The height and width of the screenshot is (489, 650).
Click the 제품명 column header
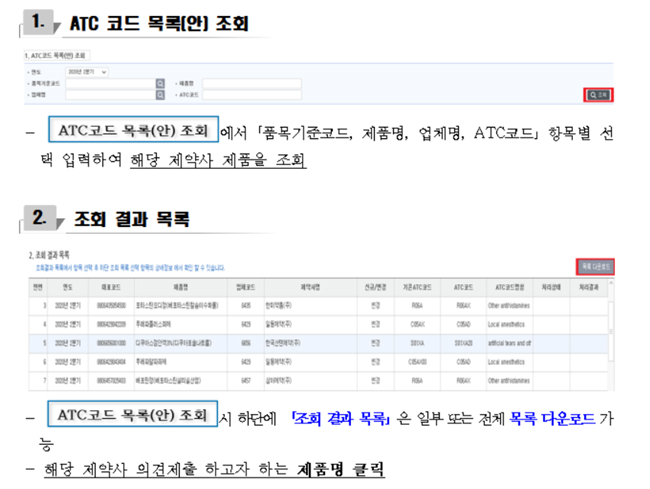coord(181,287)
